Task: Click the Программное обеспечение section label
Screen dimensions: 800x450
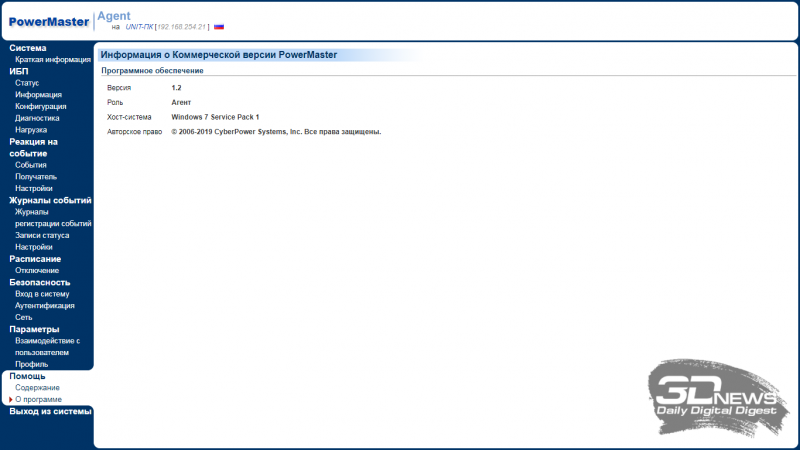Action: tap(152, 71)
